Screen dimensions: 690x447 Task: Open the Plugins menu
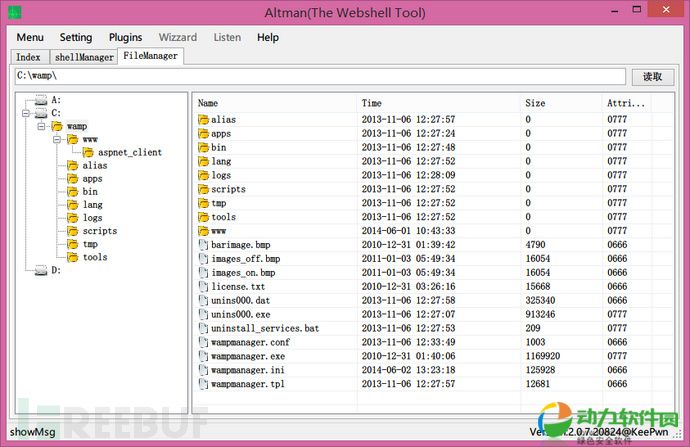[125, 37]
